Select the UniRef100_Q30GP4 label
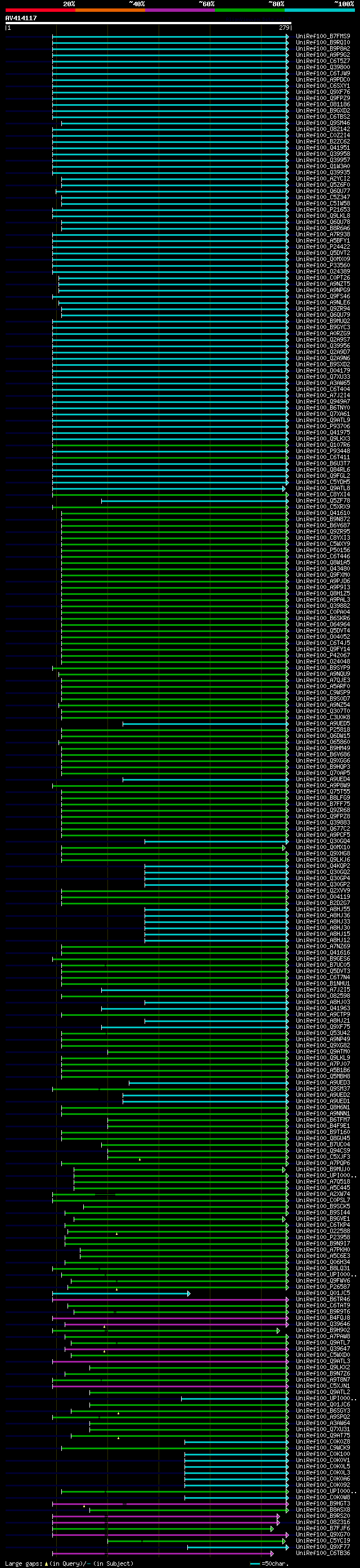The height and width of the screenshot is (1568, 360). [x=323, y=879]
